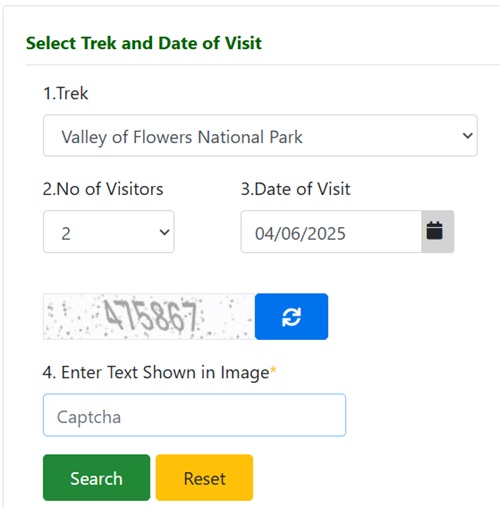
Task: Click the 2.No of Visitors label
Action: [x=103, y=189]
